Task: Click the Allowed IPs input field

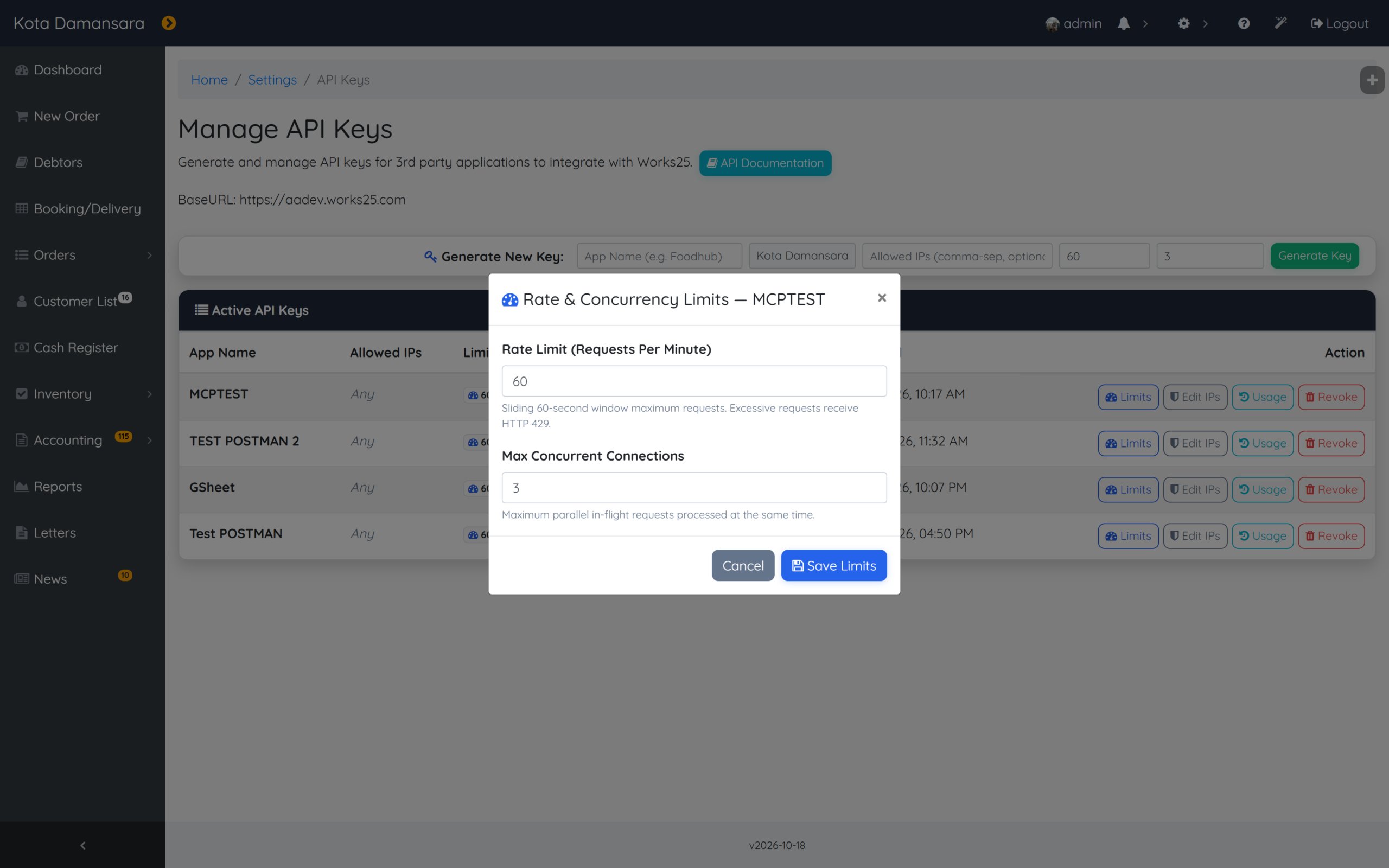Action: 957,256
